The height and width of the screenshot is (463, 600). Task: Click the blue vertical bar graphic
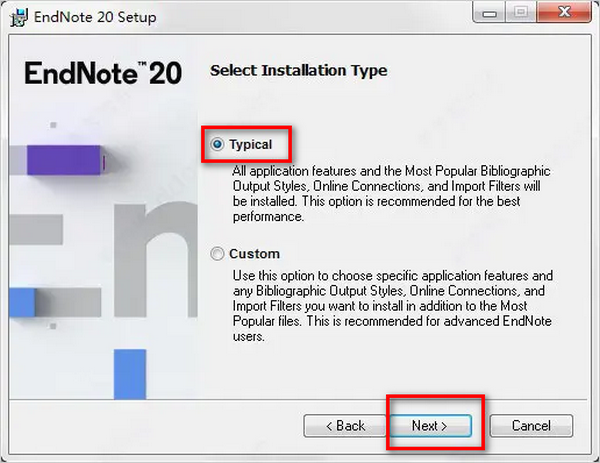pos(130,374)
